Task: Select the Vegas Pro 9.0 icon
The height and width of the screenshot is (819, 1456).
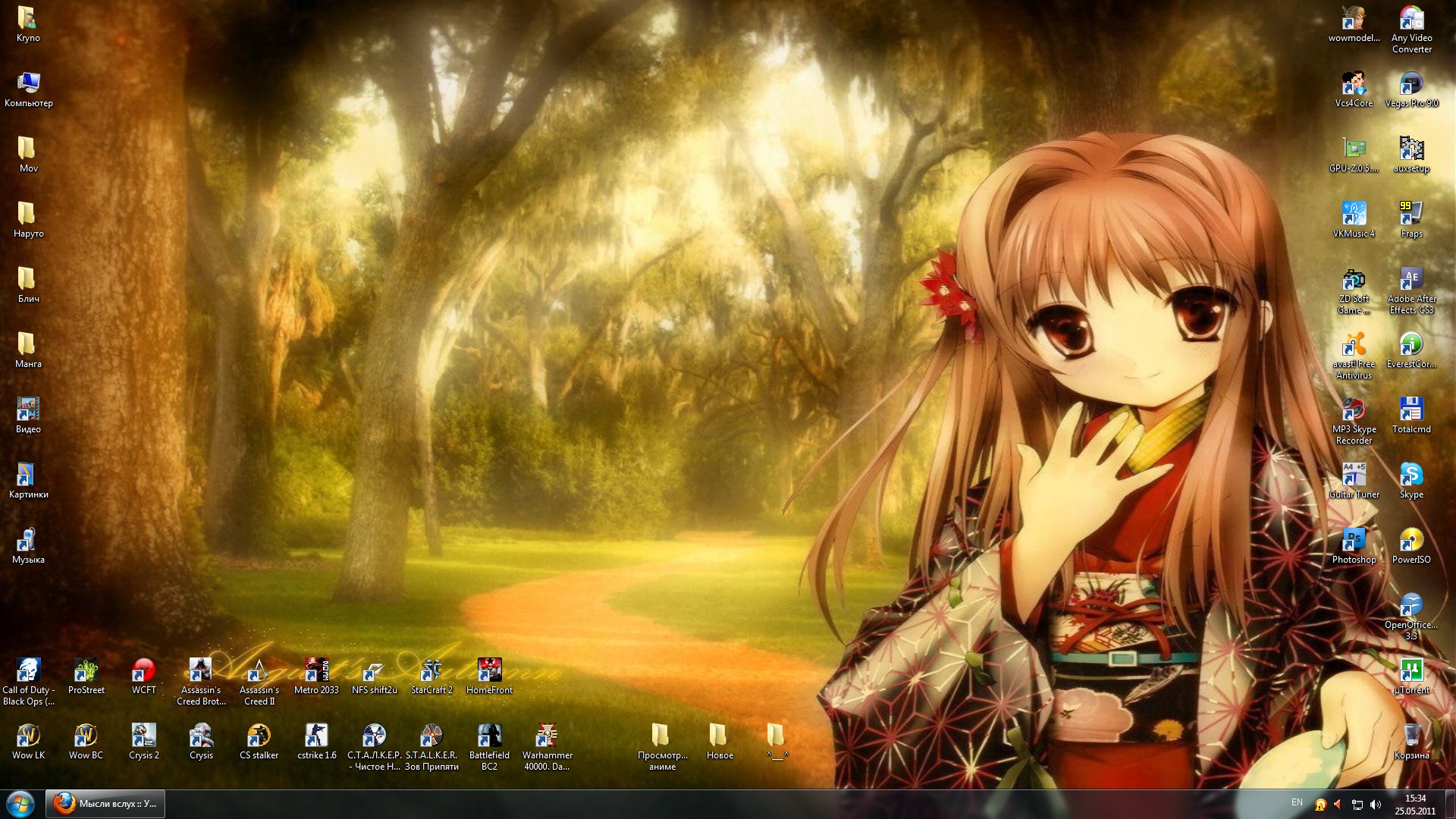Action: click(1410, 85)
